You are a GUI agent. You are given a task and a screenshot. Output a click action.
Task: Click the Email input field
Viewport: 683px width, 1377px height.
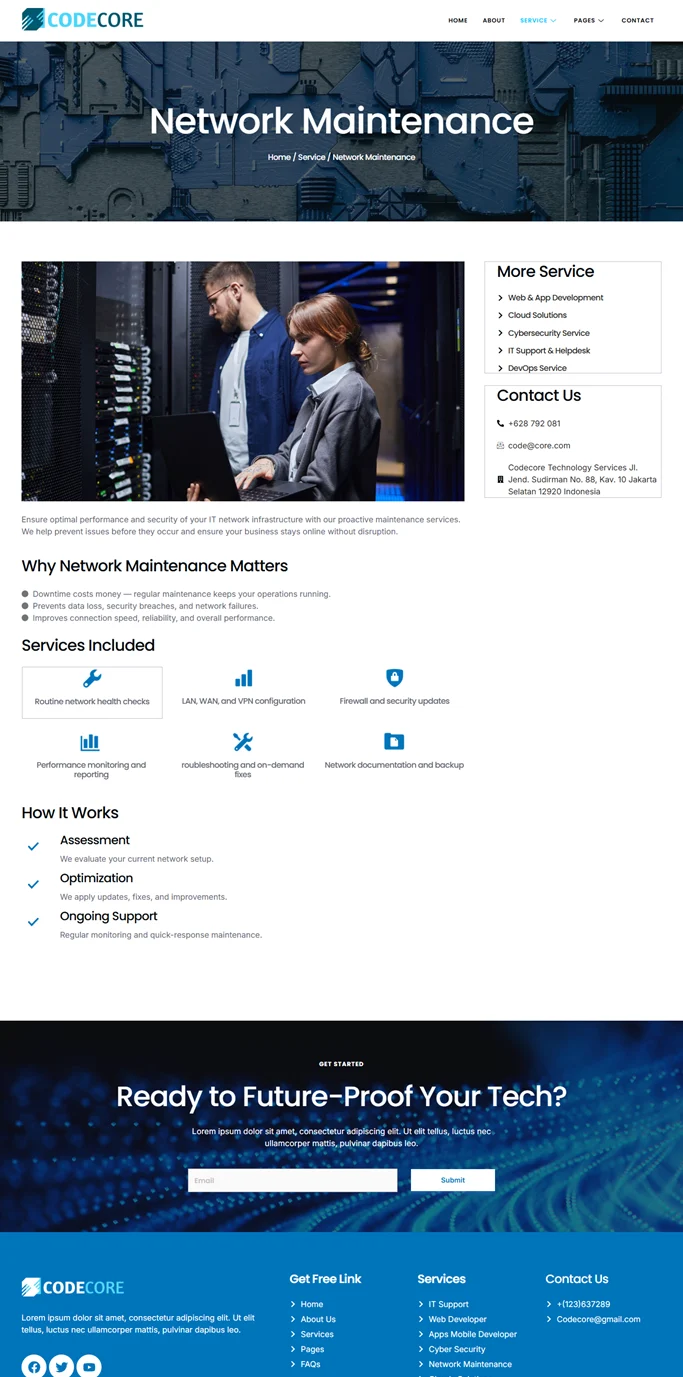[292, 1180]
